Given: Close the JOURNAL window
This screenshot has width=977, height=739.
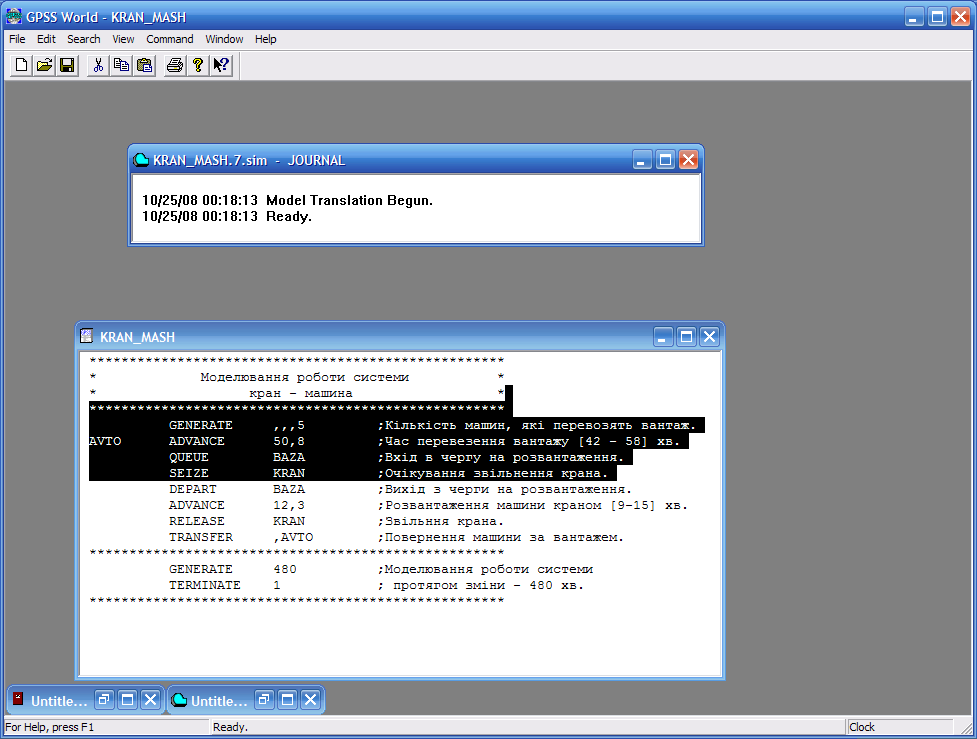Looking at the screenshot, I should [x=689, y=160].
